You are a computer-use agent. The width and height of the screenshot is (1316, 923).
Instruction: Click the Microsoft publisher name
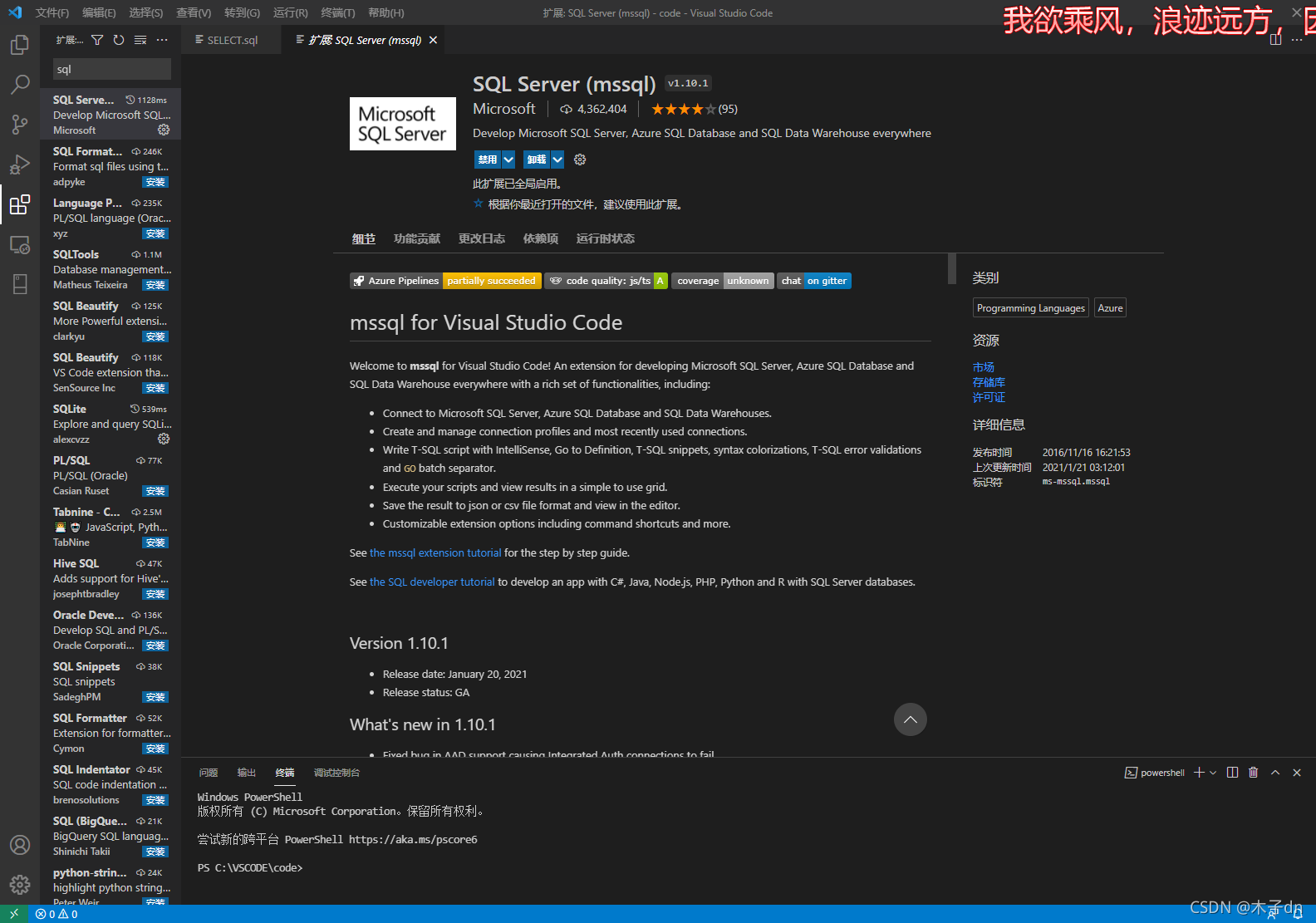pos(504,109)
